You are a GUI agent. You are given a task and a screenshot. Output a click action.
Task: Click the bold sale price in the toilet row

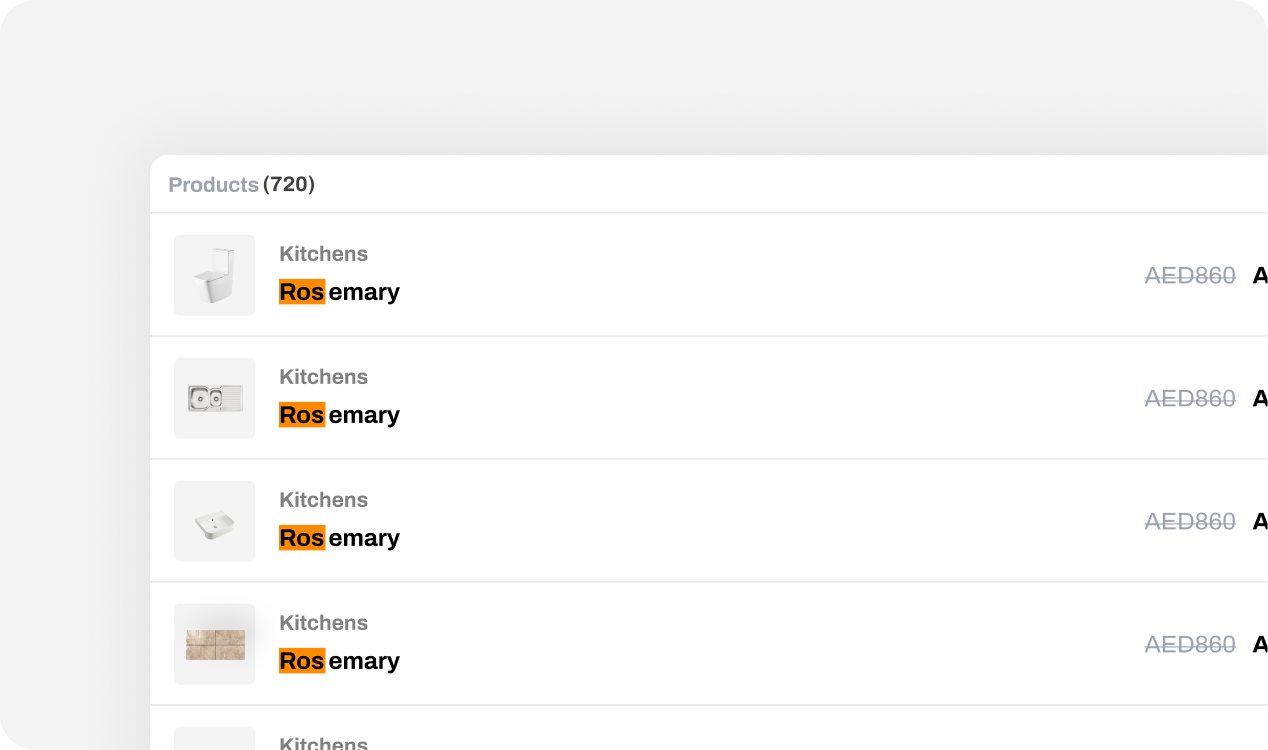[x=1260, y=275]
